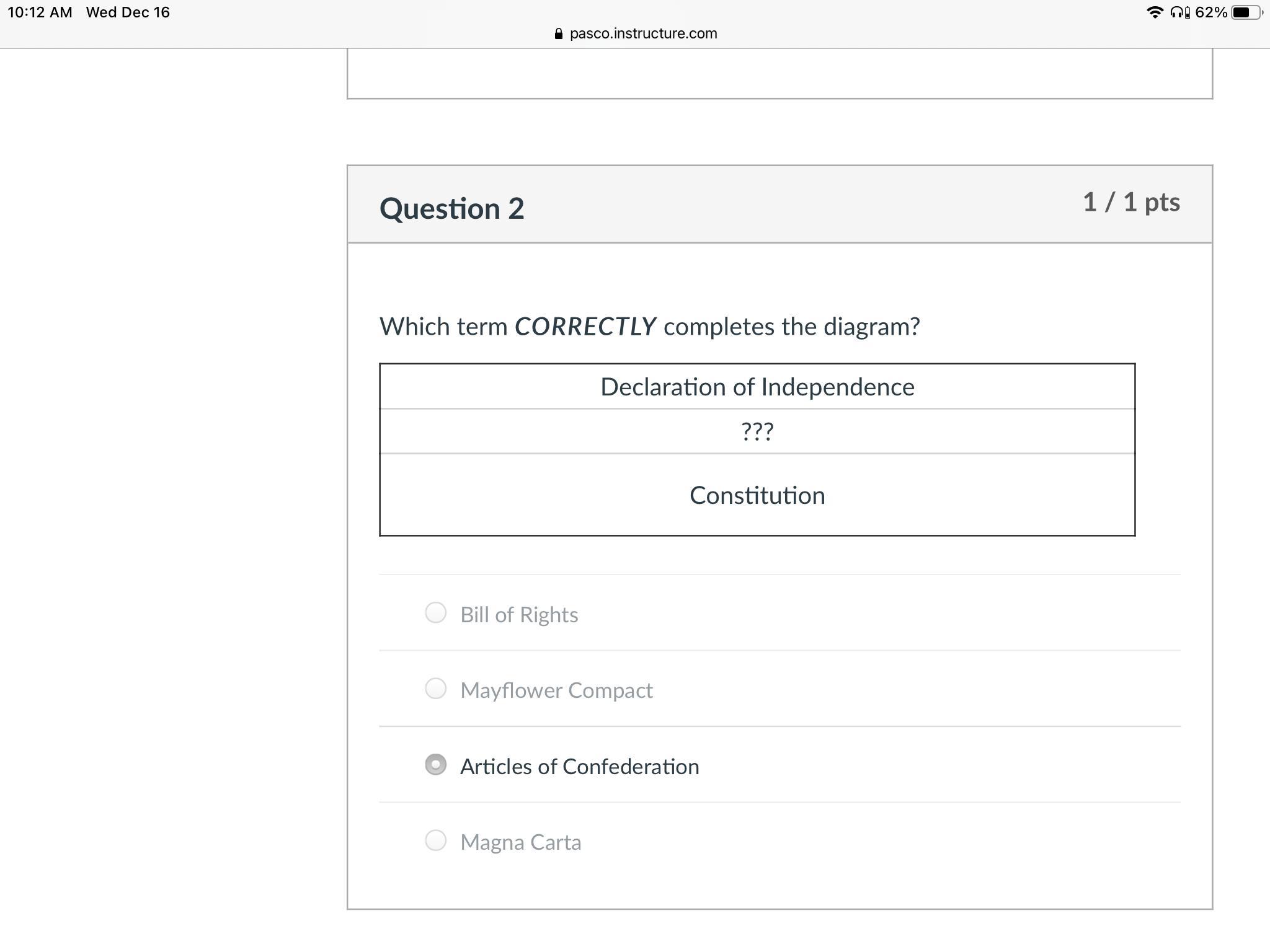Select the Bill of Rights radio button
The width and height of the screenshot is (1270, 952).
(x=435, y=613)
